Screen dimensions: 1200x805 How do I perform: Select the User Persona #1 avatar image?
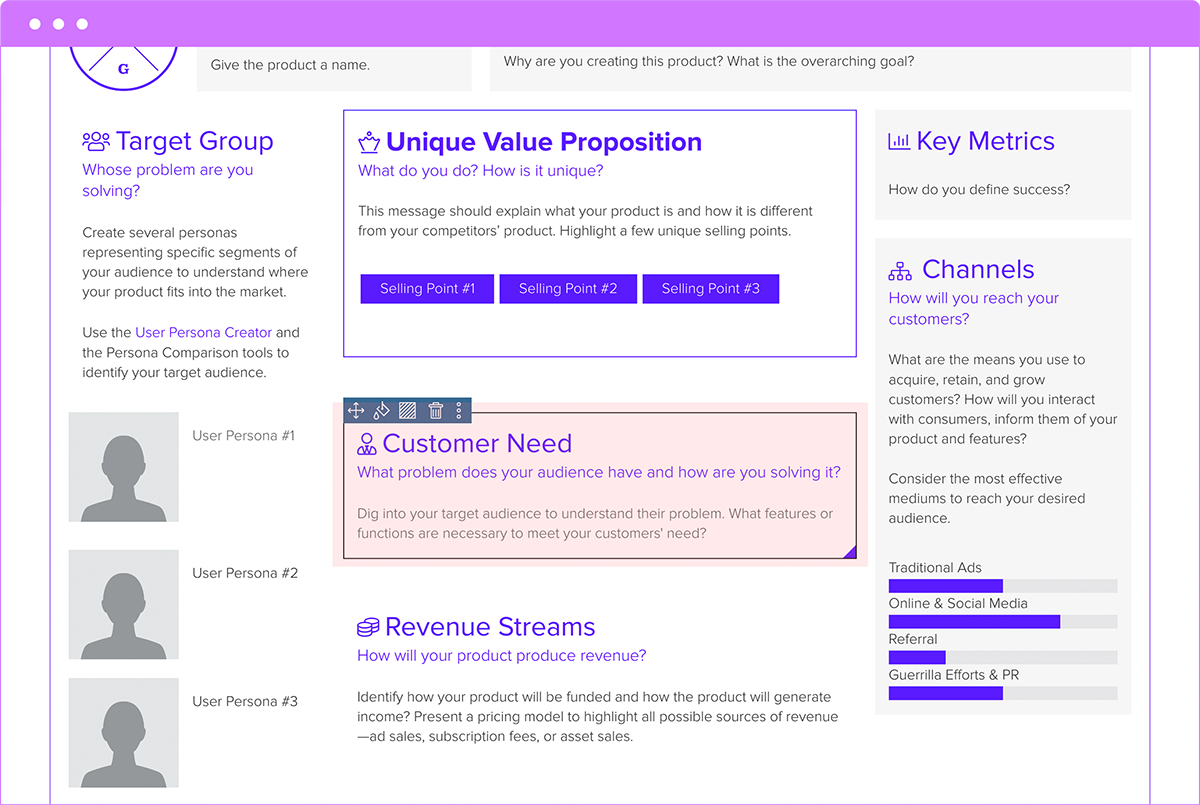click(124, 467)
